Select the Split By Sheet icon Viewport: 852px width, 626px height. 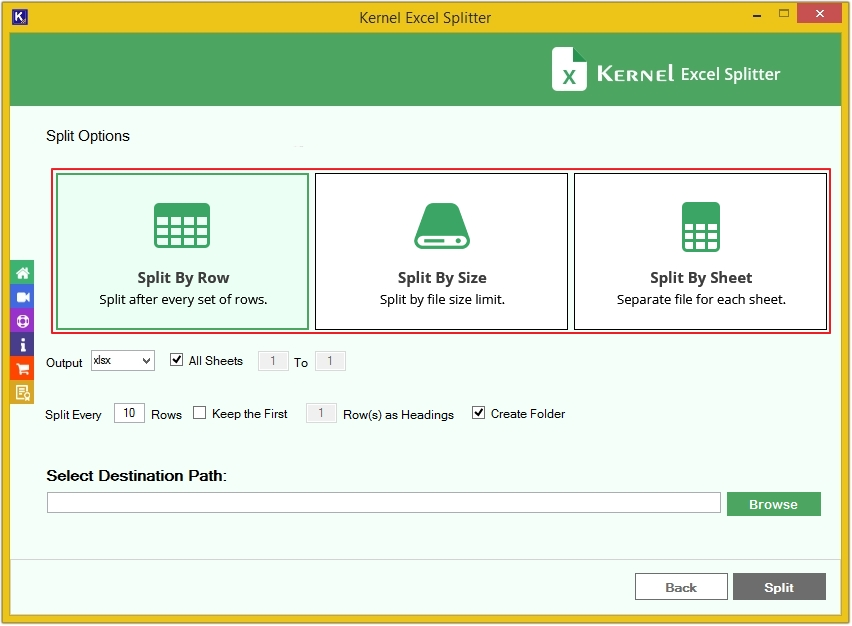tap(700, 225)
